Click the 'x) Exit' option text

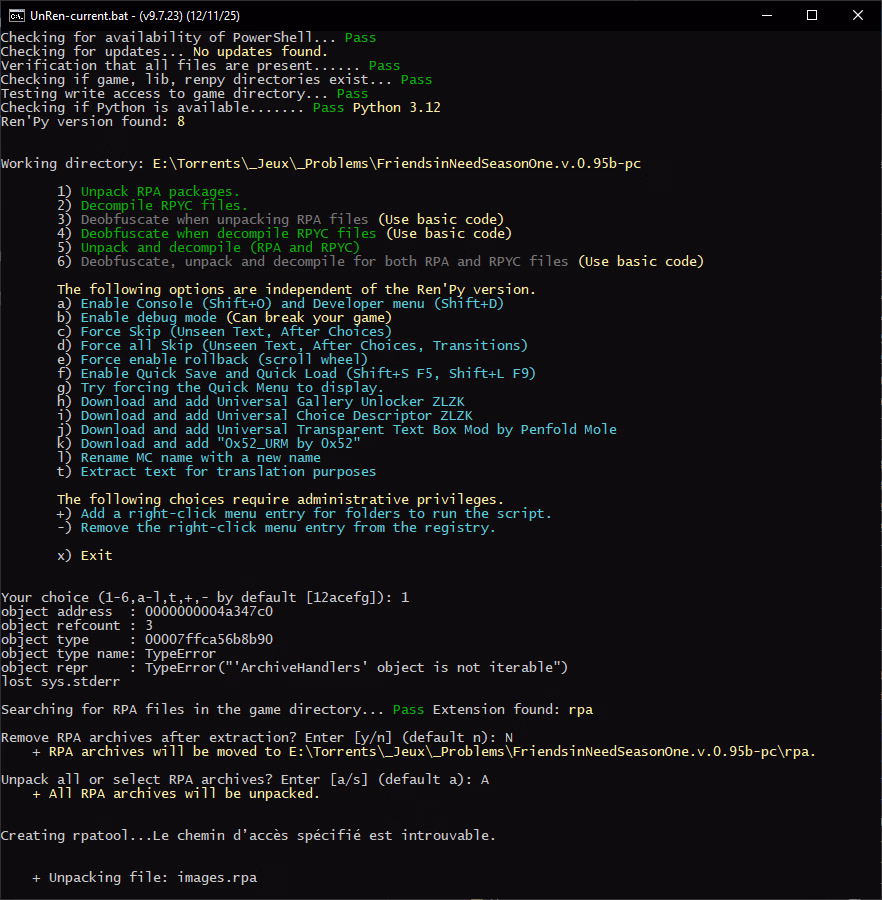pyautogui.click(x=85, y=555)
